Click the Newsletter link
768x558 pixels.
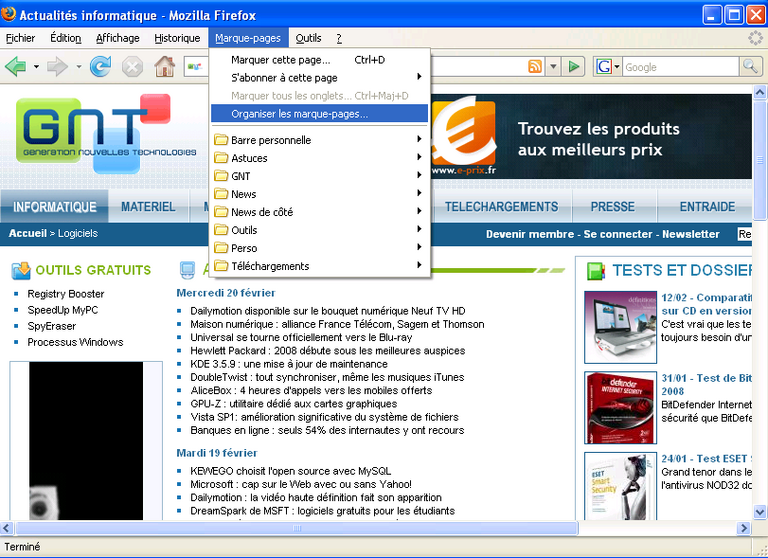click(x=691, y=234)
